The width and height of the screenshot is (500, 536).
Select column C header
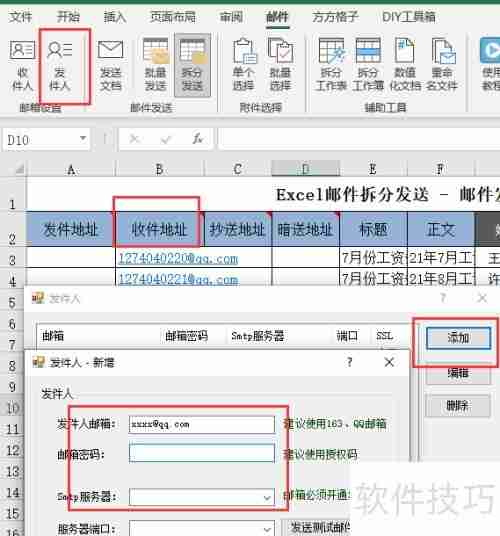coord(238,170)
